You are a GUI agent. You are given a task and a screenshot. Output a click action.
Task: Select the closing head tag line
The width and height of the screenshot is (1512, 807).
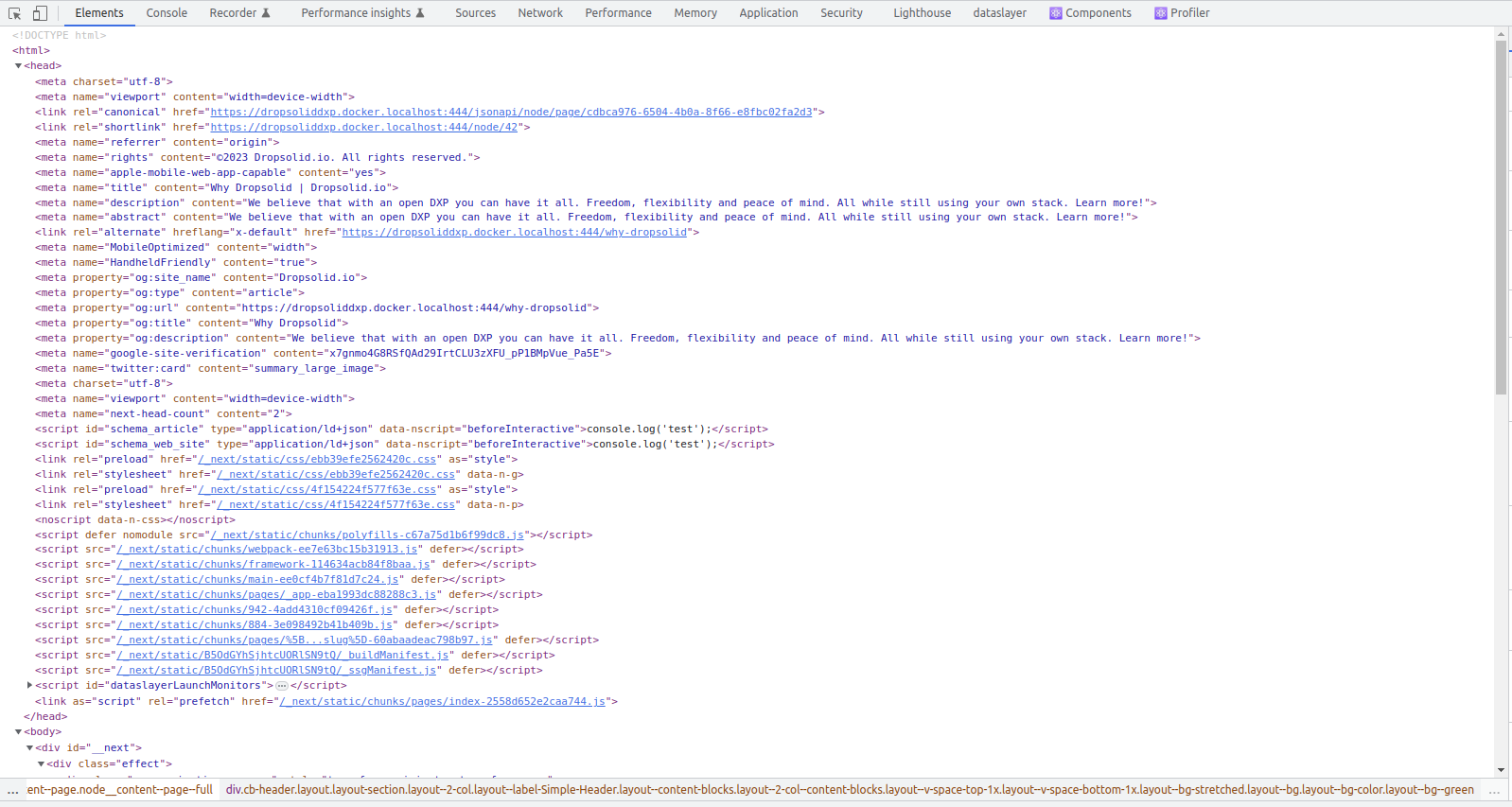coord(45,716)
